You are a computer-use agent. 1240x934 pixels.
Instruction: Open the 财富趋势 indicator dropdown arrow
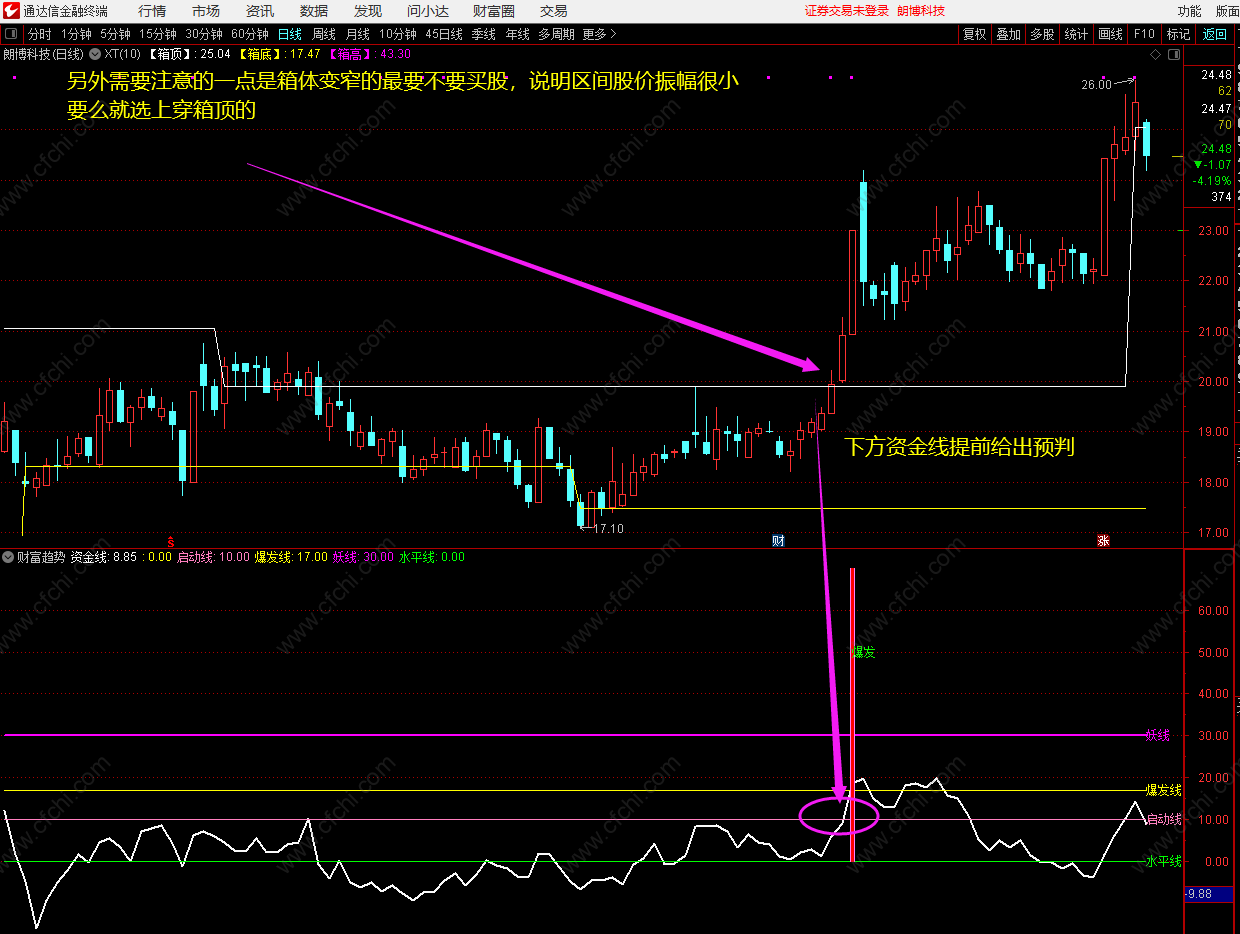[x=9, y=557]
